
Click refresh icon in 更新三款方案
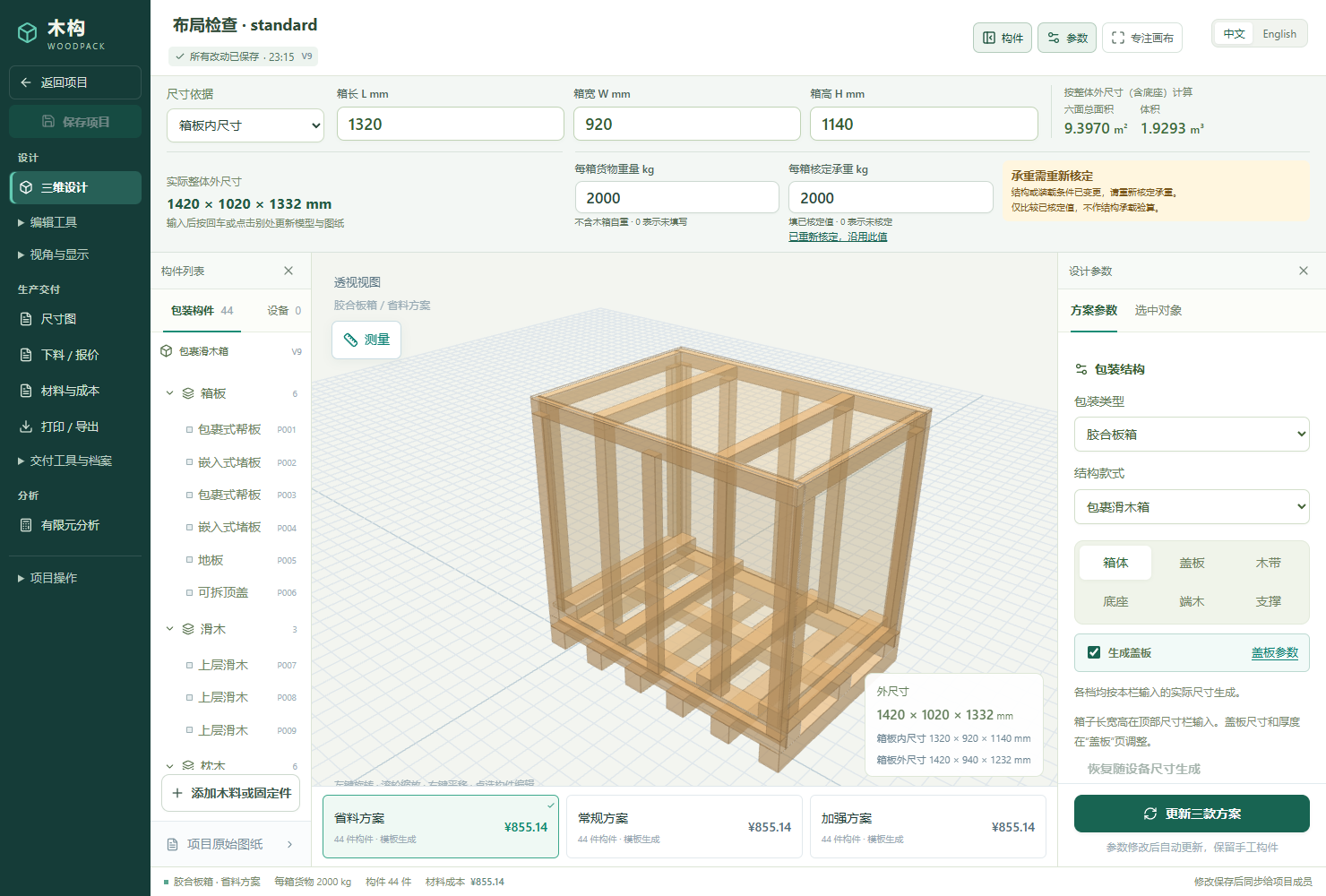(x=1150, y=814)
